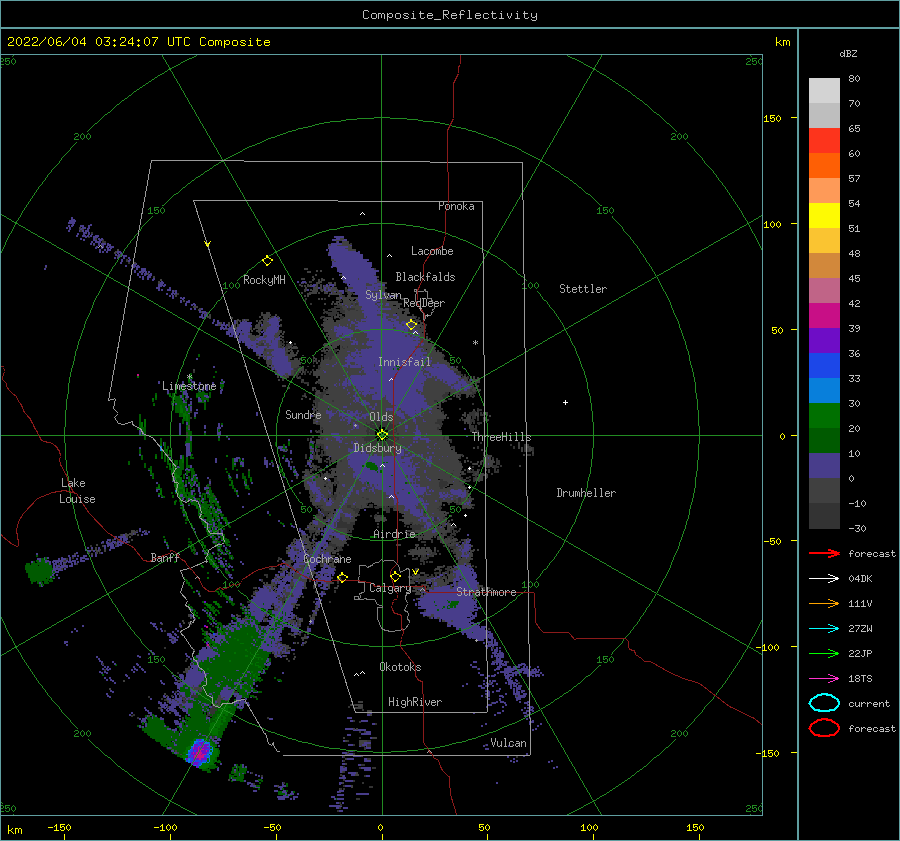Image resolution: width=900 pixels, height=841 pixels.
Task: Click the Stettler label
Action: (x=583, y=289)
